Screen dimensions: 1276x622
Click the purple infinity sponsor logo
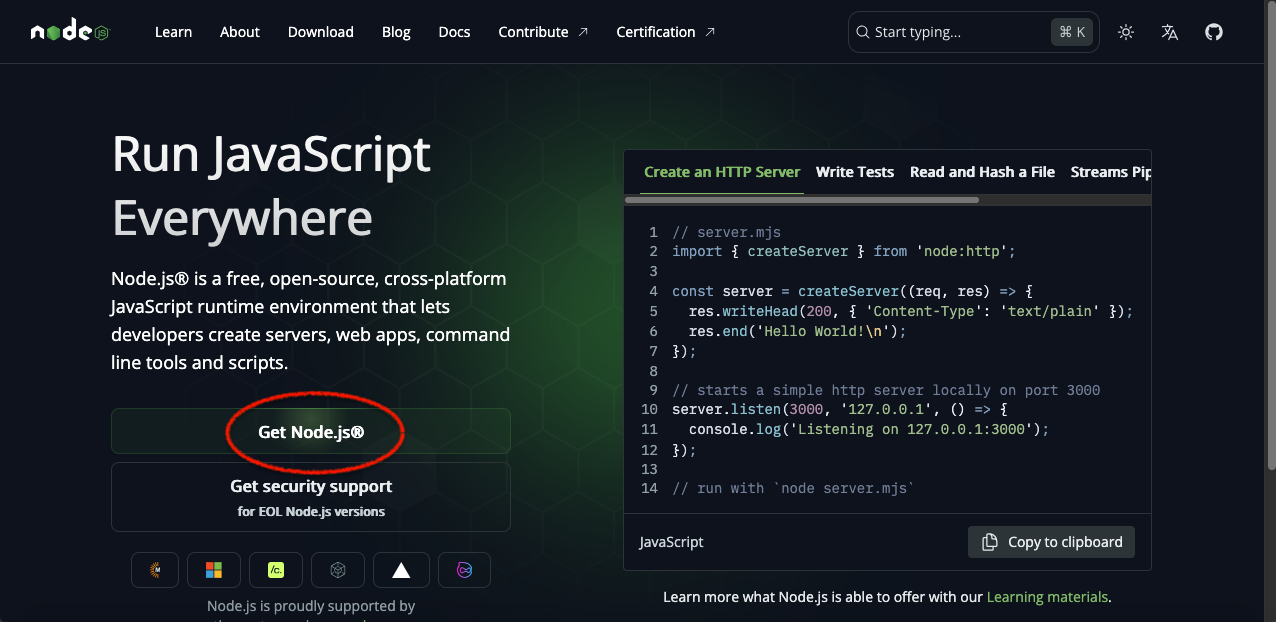tap(464, 570)
